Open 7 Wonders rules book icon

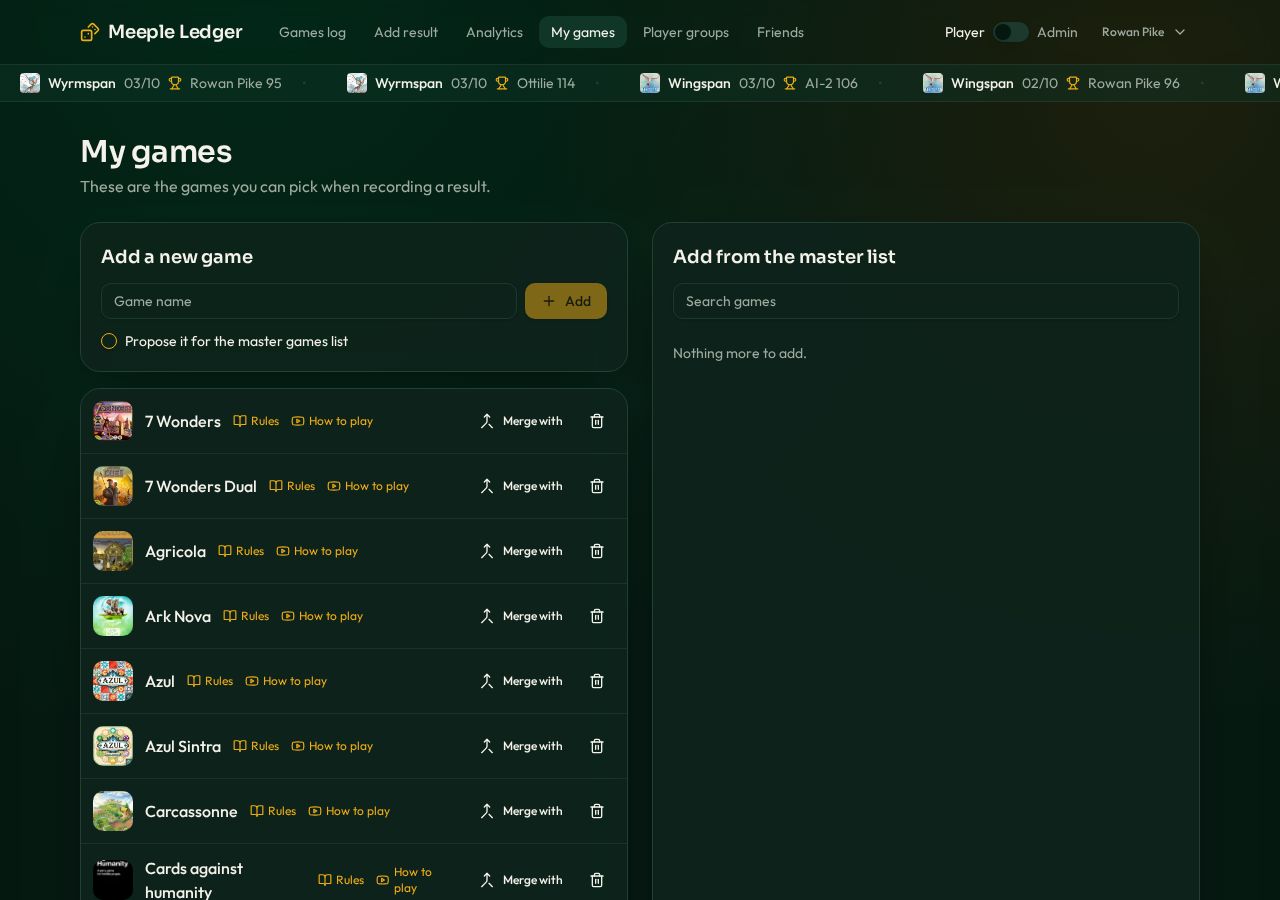point(240,421)
